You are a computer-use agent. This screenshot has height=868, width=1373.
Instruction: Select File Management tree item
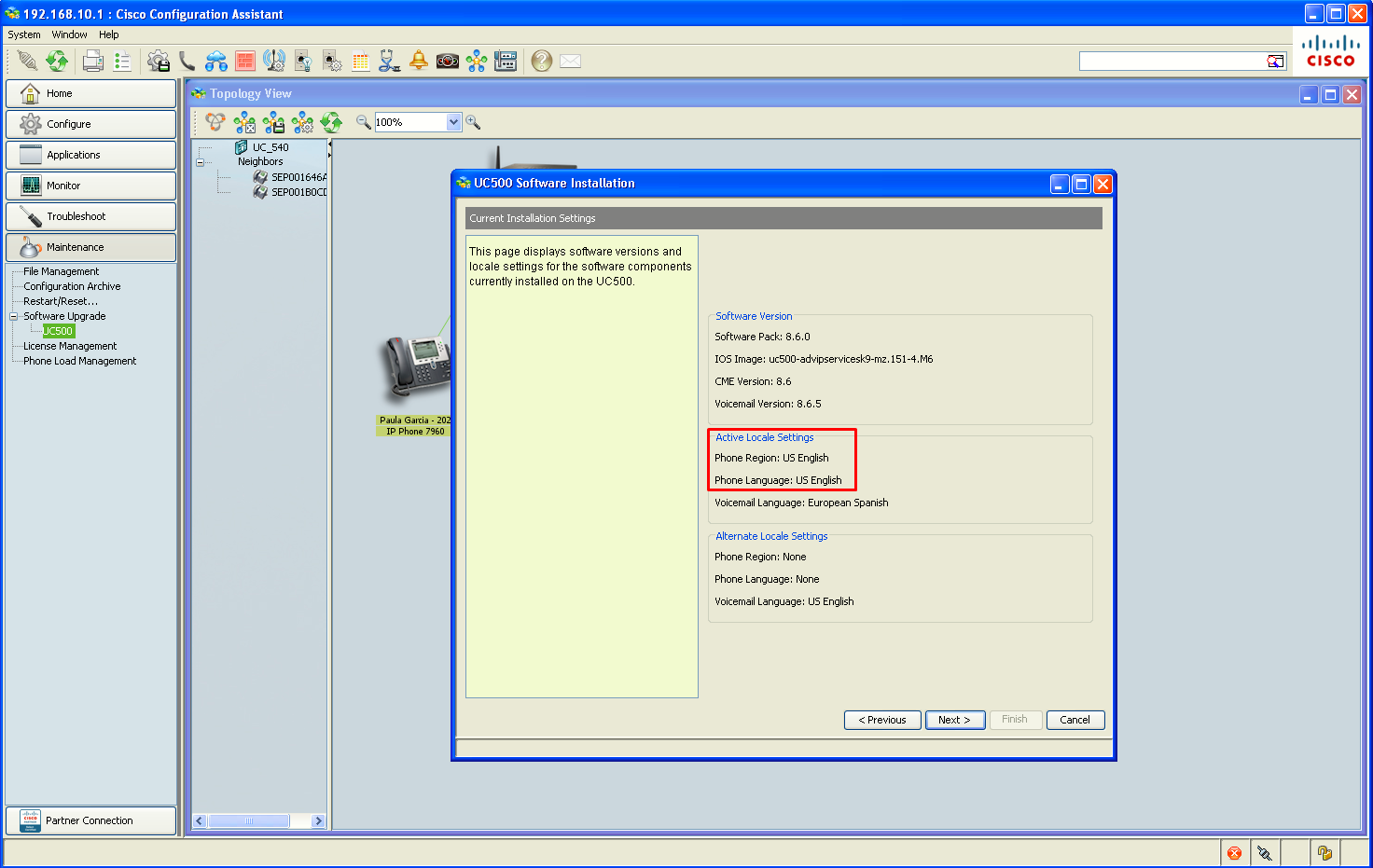[x=61, y=271]
